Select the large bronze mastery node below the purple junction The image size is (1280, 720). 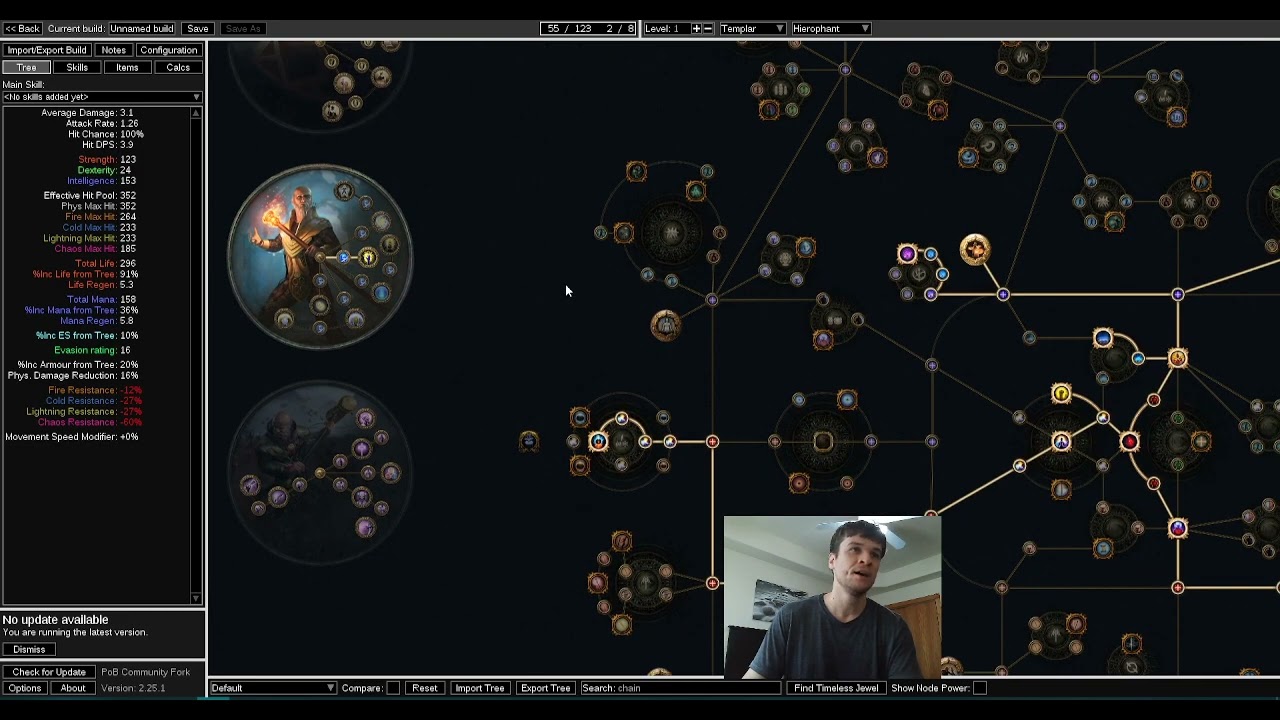[666, 325]
